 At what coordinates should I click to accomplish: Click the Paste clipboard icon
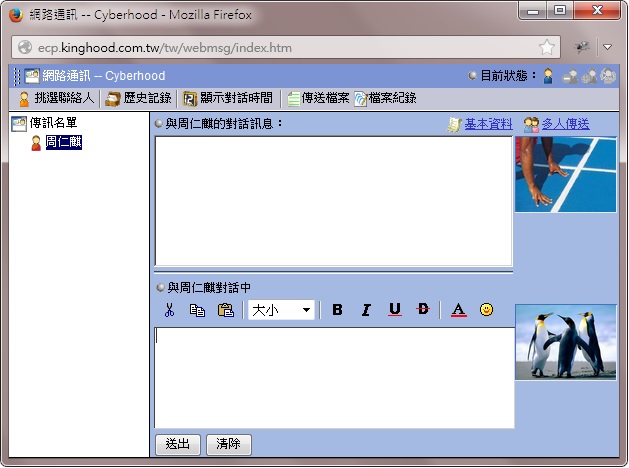225,310
